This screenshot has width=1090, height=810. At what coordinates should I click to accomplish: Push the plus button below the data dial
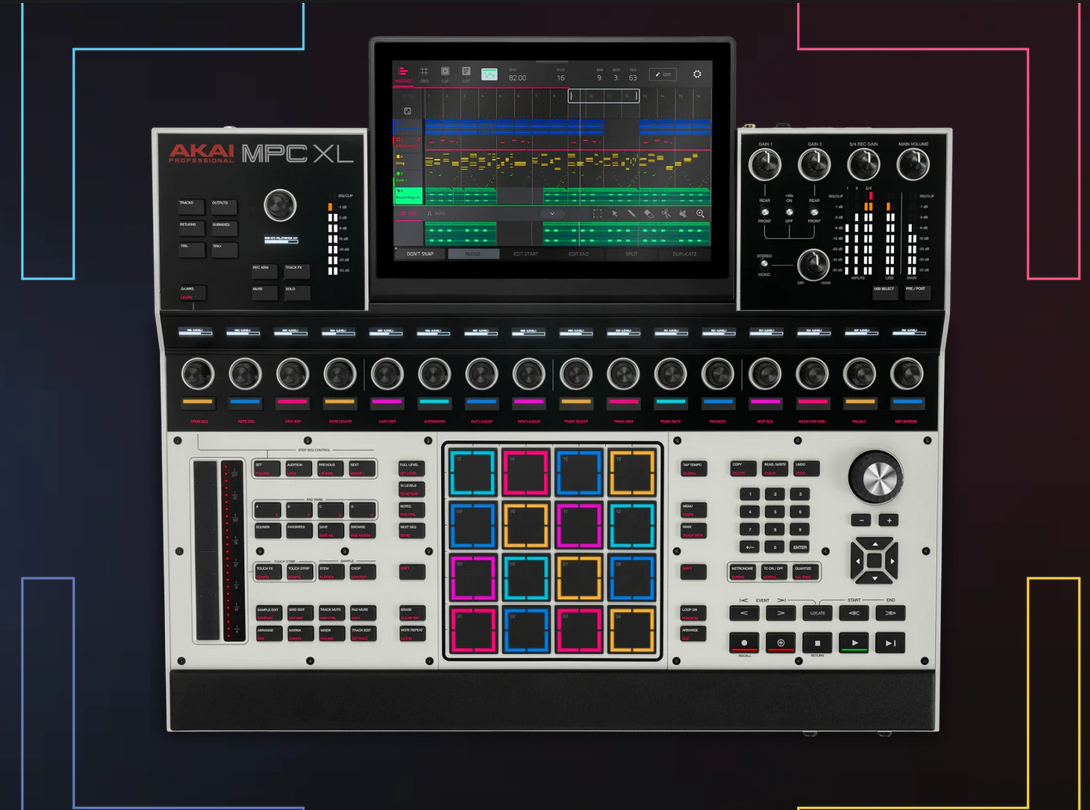click(x=889, y=520)
